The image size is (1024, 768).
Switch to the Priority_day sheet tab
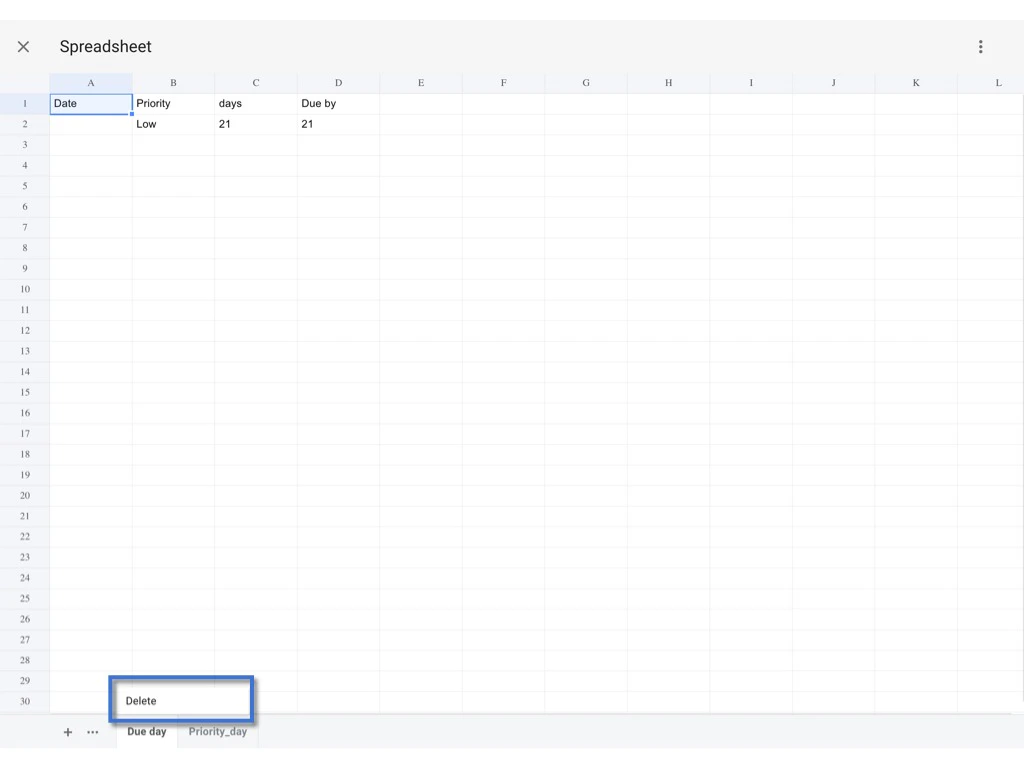(x=218, y=731)
